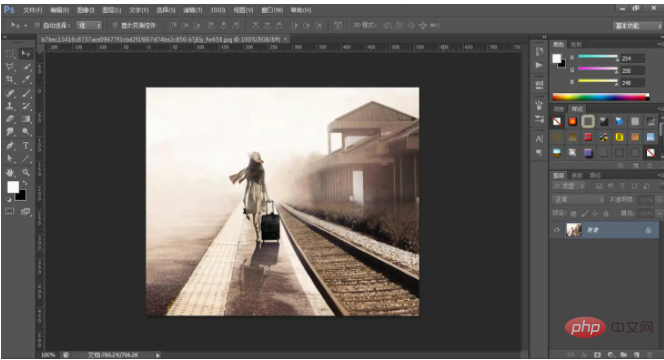Screen dimensions: 664x360
Task: Reset default foreground and background colors
Action: coord(9,199)
